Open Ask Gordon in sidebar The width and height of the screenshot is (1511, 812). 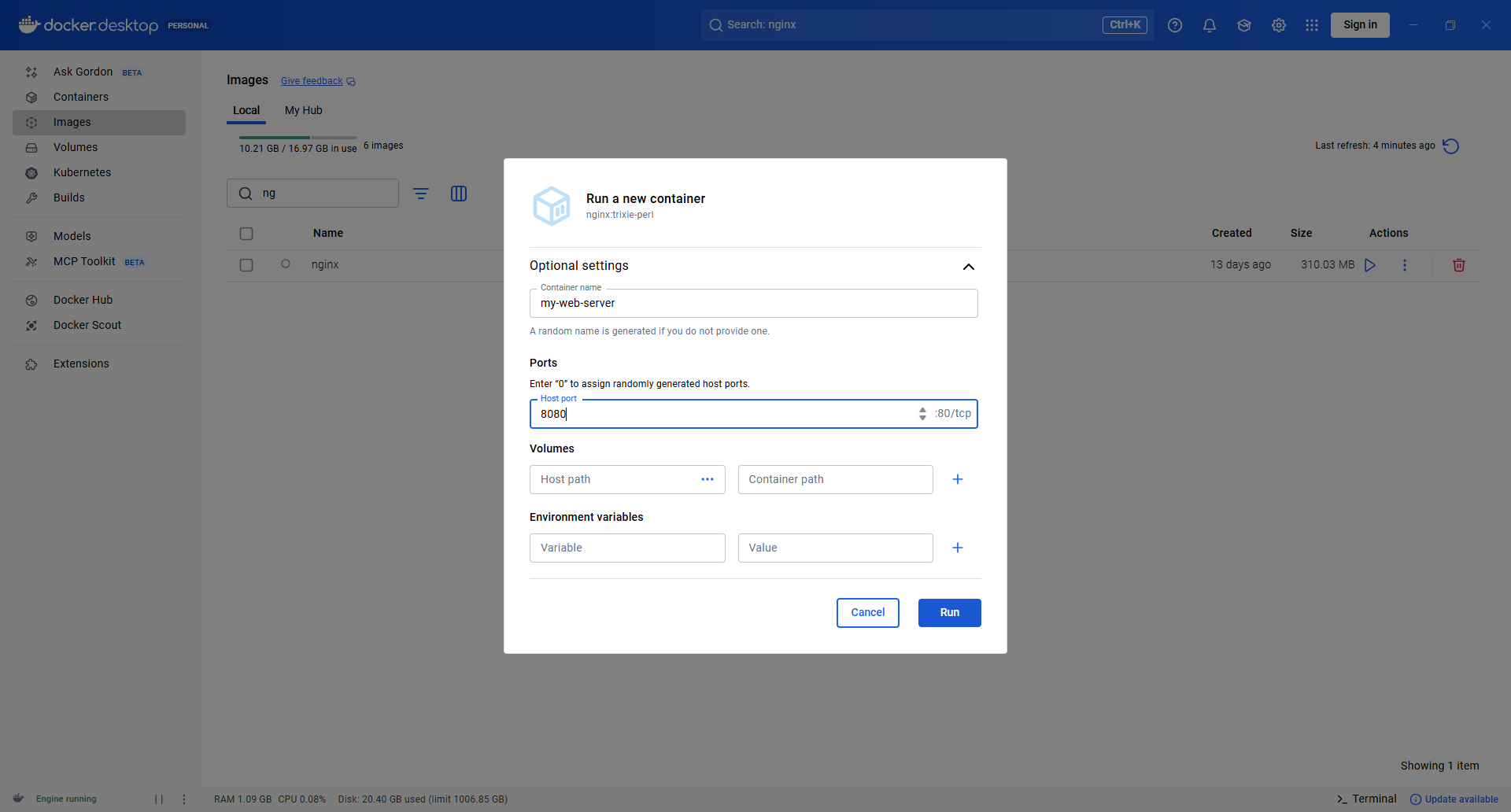[98, 72]
